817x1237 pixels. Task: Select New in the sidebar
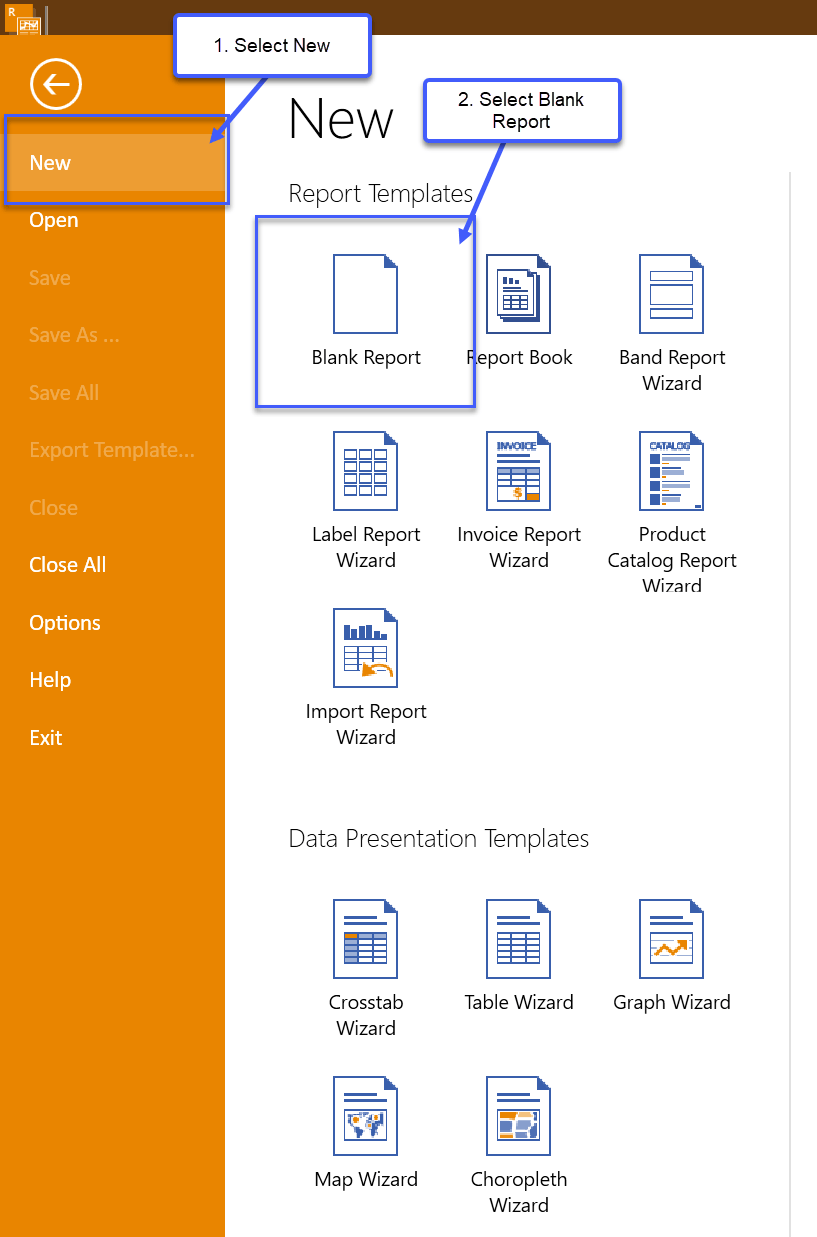pyautogui.click(x=50, y=162)
